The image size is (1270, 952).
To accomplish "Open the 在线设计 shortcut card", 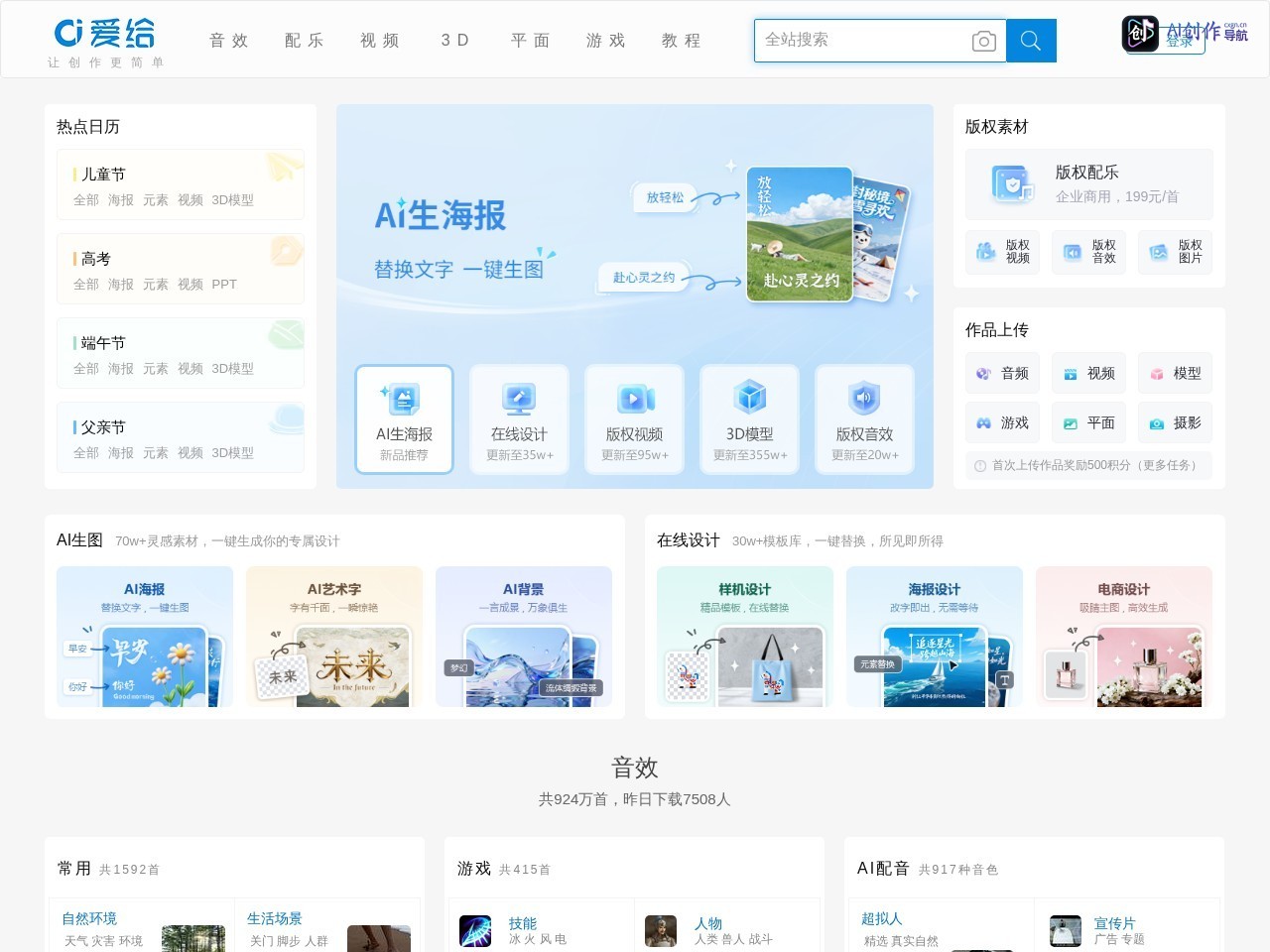I will pos(519,419).
